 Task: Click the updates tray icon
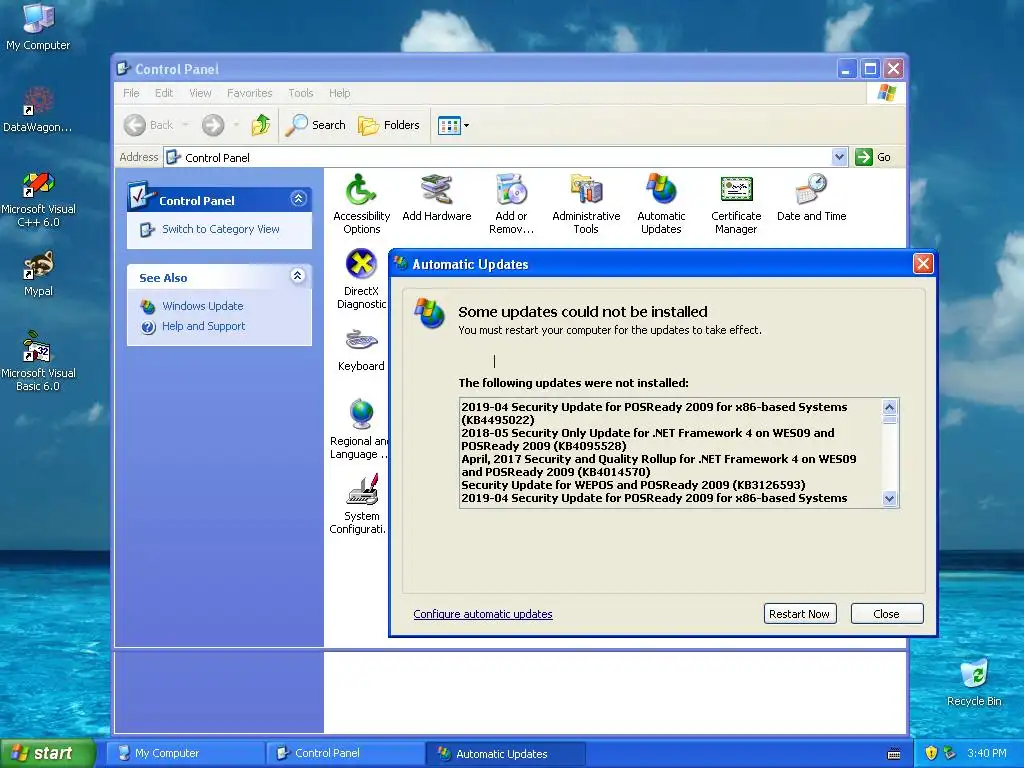949,754
